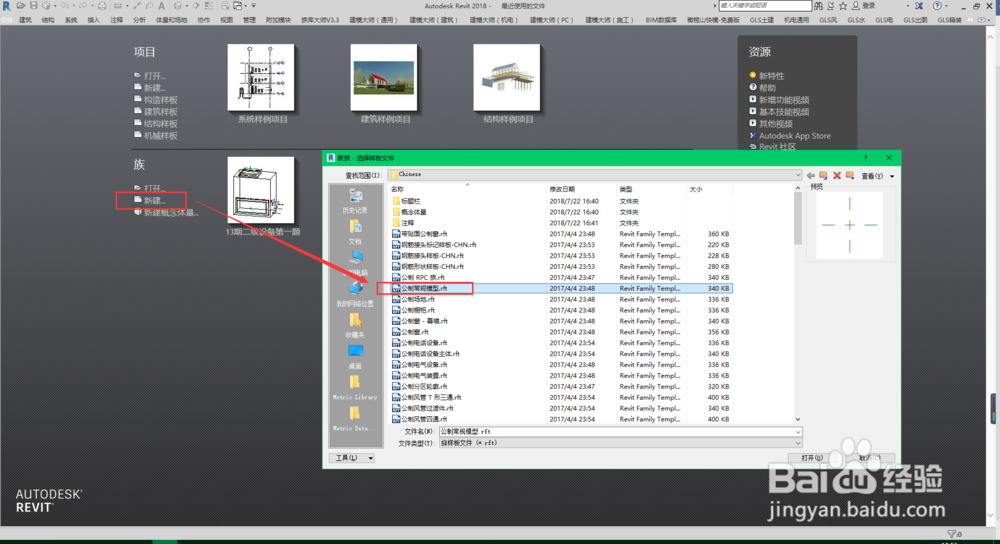
Task: Open the BIM数据库 ribbon tab
Action: [661, 20]
